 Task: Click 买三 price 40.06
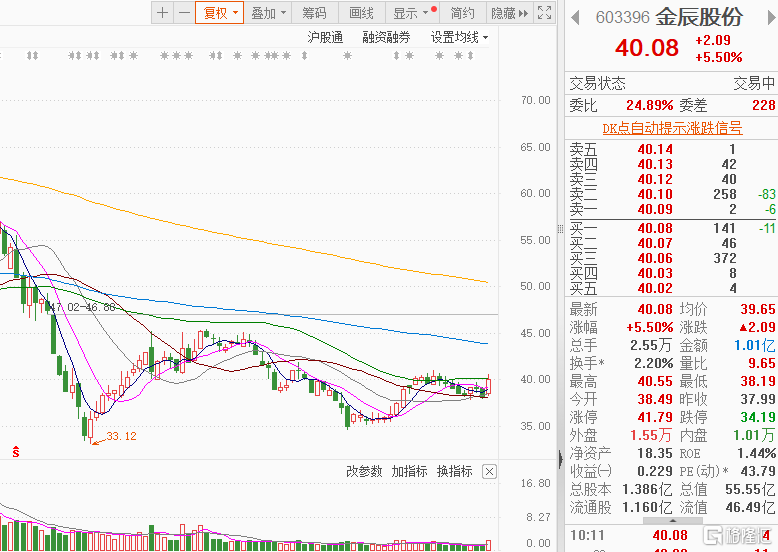point(655,258)
